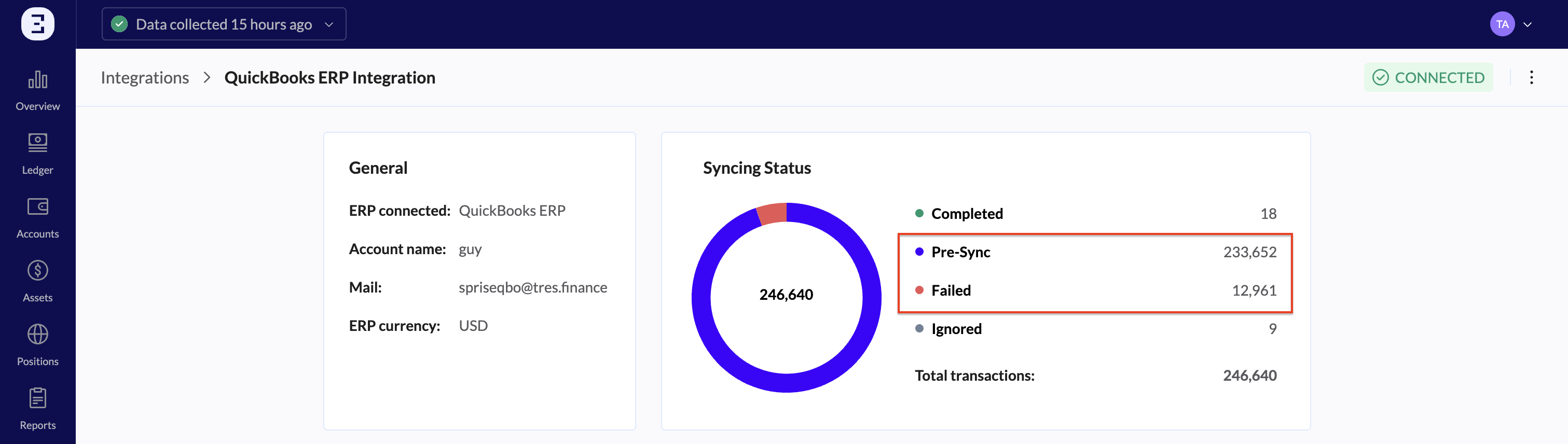
Task: Click the spriseqbo@tres.finance mail address
Action: click(x=532, y=287)
